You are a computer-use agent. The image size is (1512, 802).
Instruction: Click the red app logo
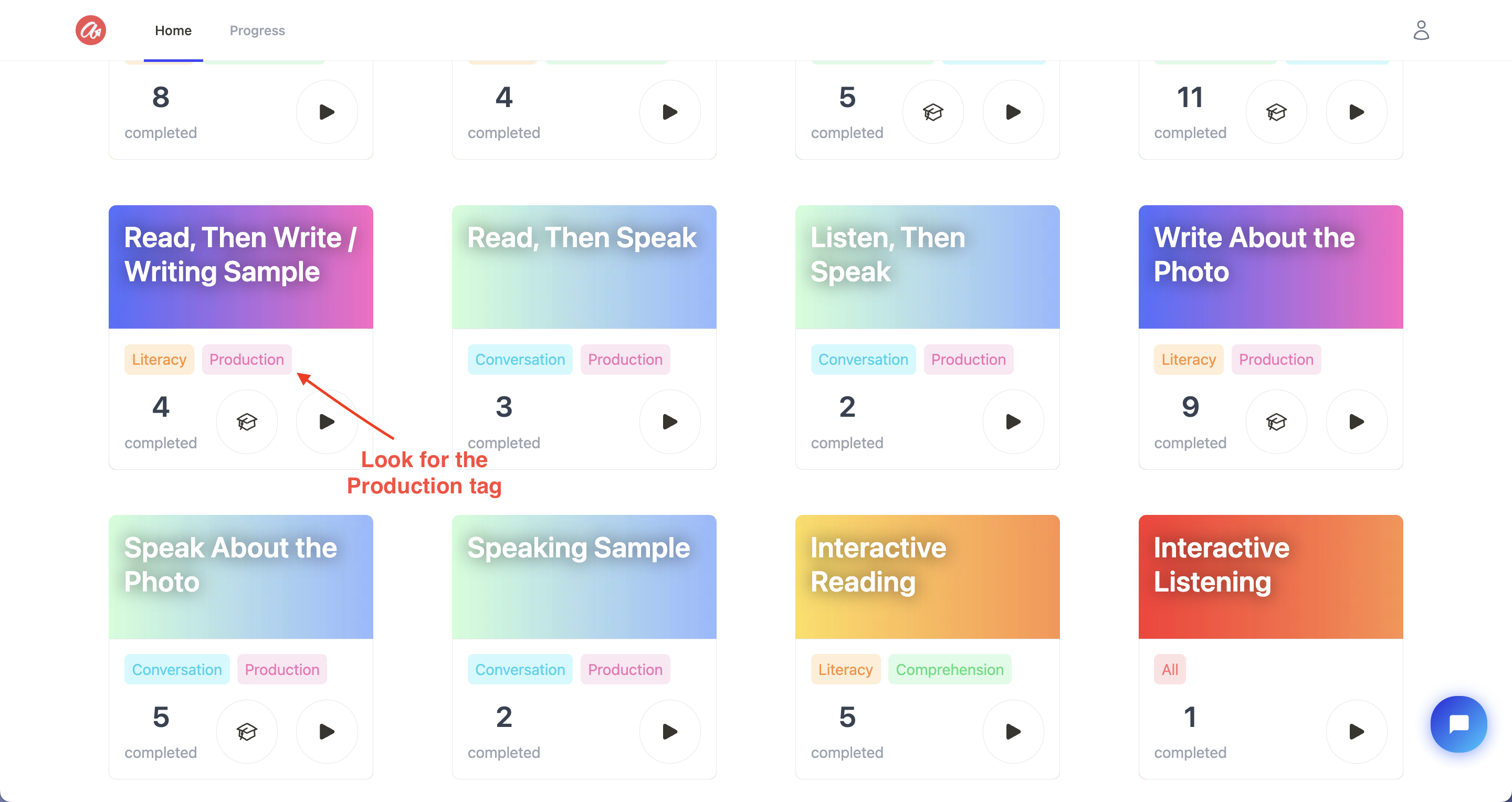coord(90,30)
